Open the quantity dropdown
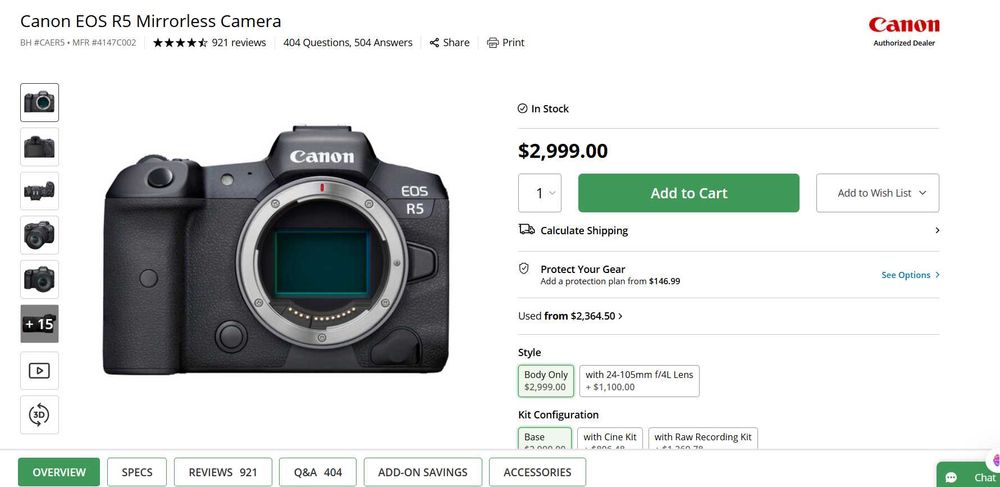 click(540, 193)
